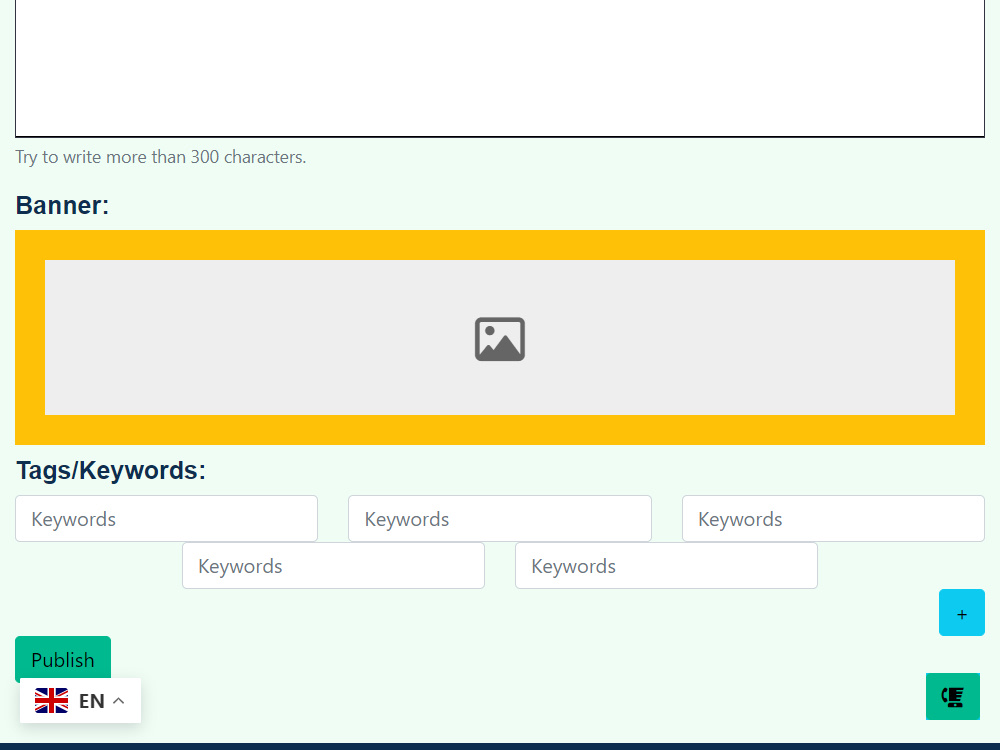Expand the EN language selector chevron
The height and width of the screenshot is (750, 1000).
[119, 700]
